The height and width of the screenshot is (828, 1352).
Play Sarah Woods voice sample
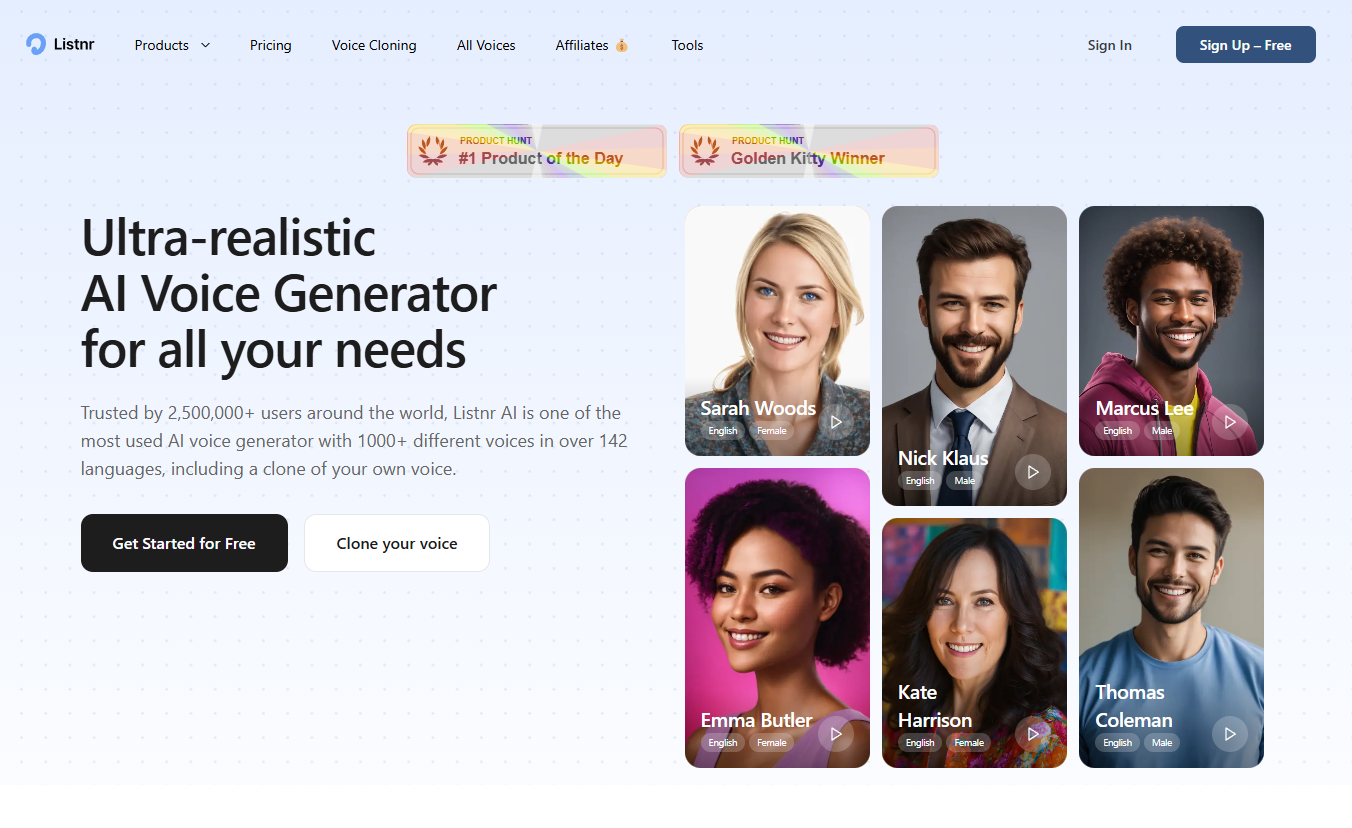(x=836, y=422)
